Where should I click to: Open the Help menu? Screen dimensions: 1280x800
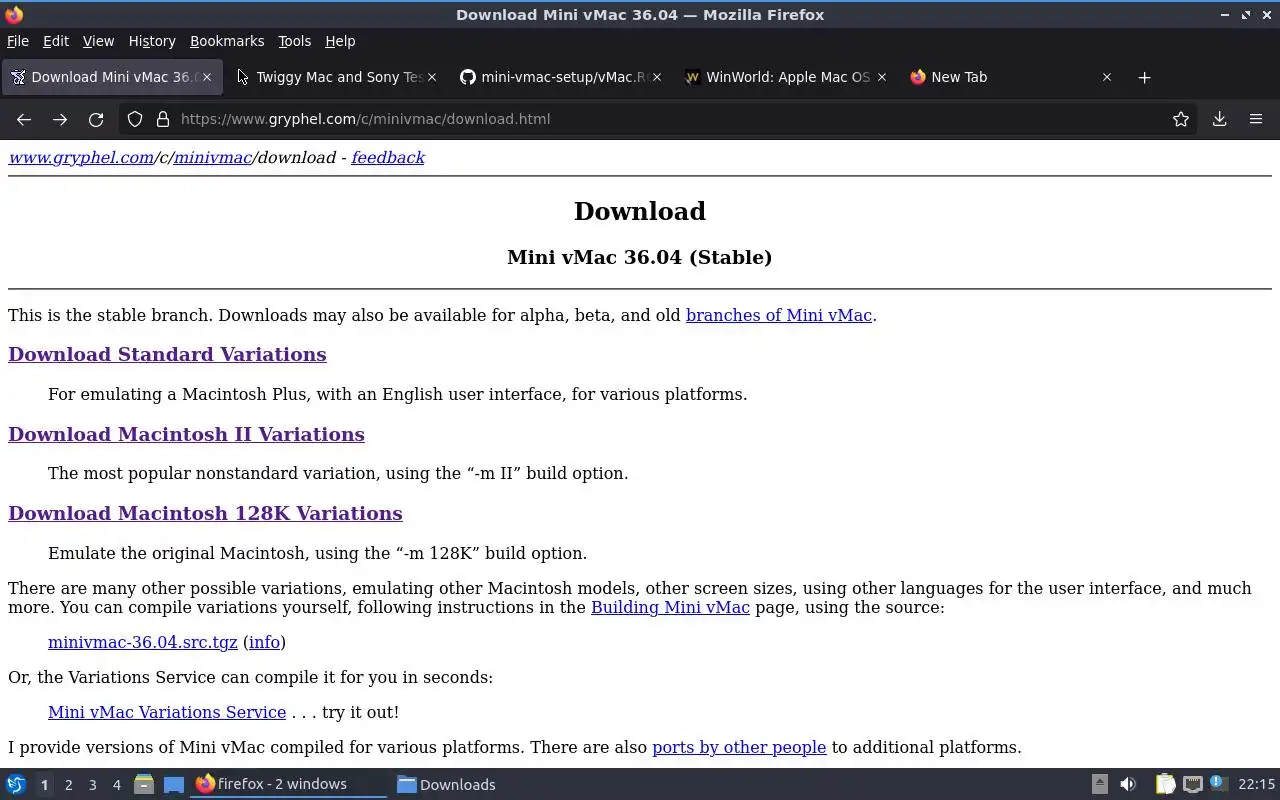[x=340, y=41]
